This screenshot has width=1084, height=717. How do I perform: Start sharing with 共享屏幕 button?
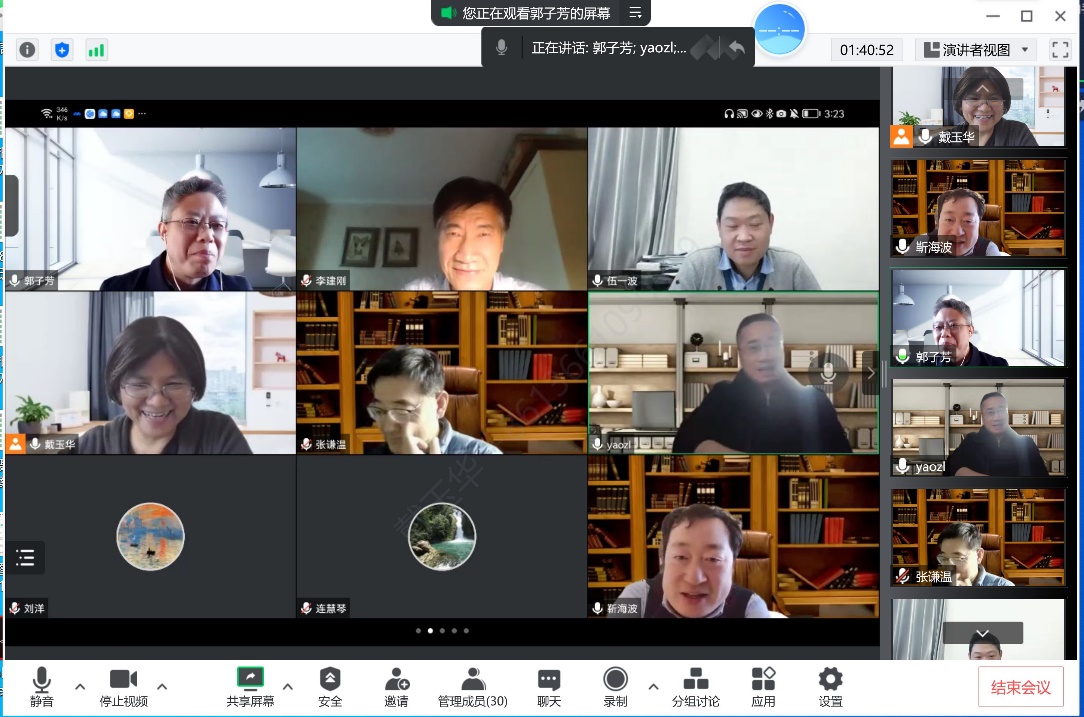click(x=250, y=687)
